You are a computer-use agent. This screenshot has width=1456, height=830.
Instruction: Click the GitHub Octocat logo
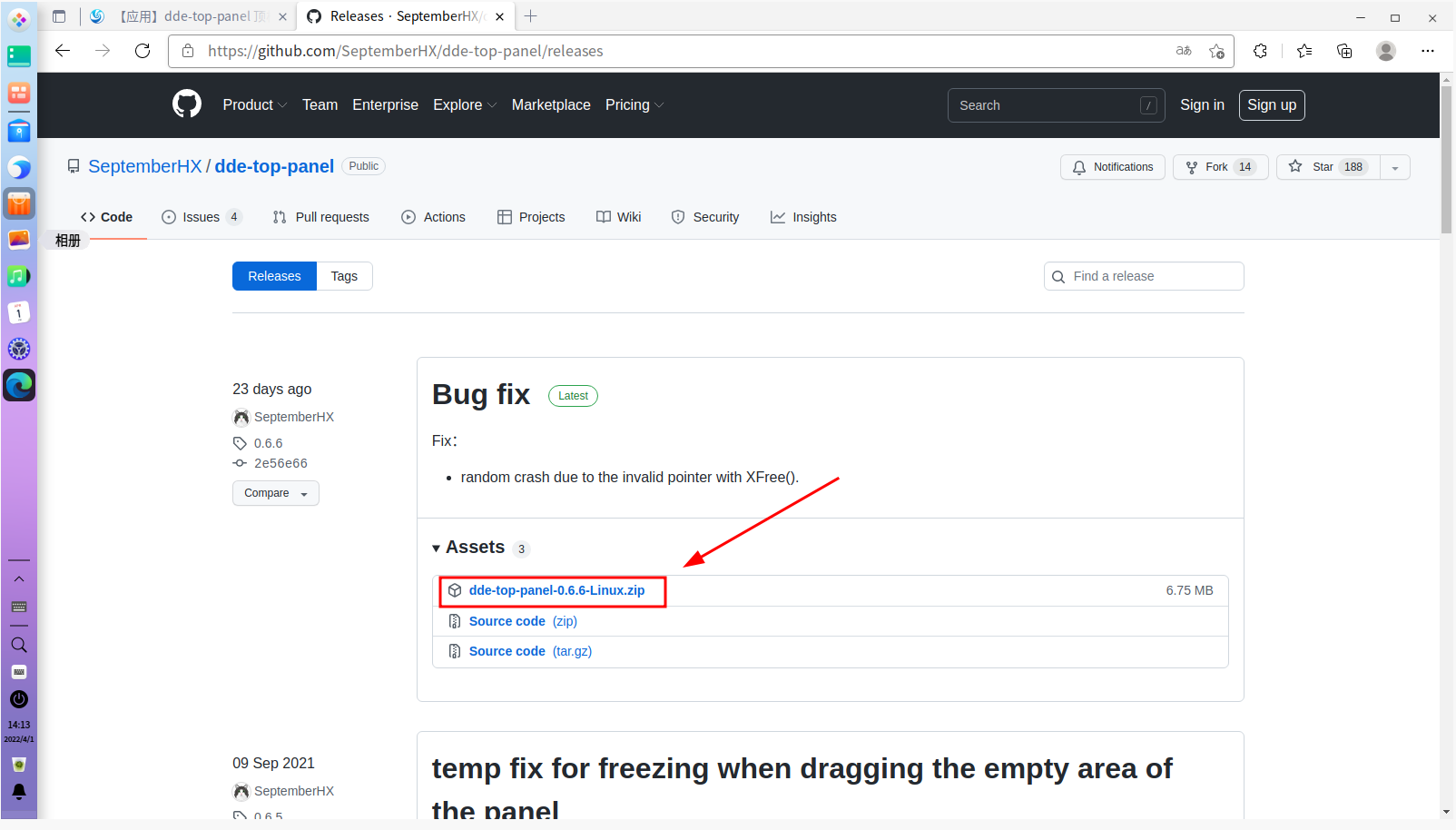point(187,104)
